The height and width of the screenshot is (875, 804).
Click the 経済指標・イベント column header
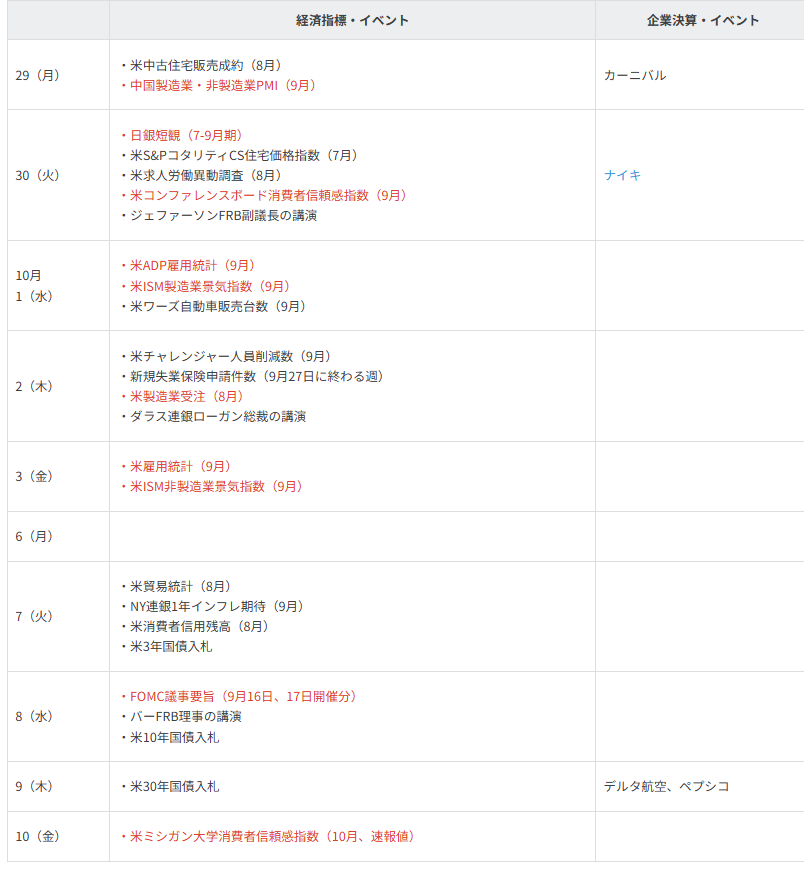pos(352,20)
